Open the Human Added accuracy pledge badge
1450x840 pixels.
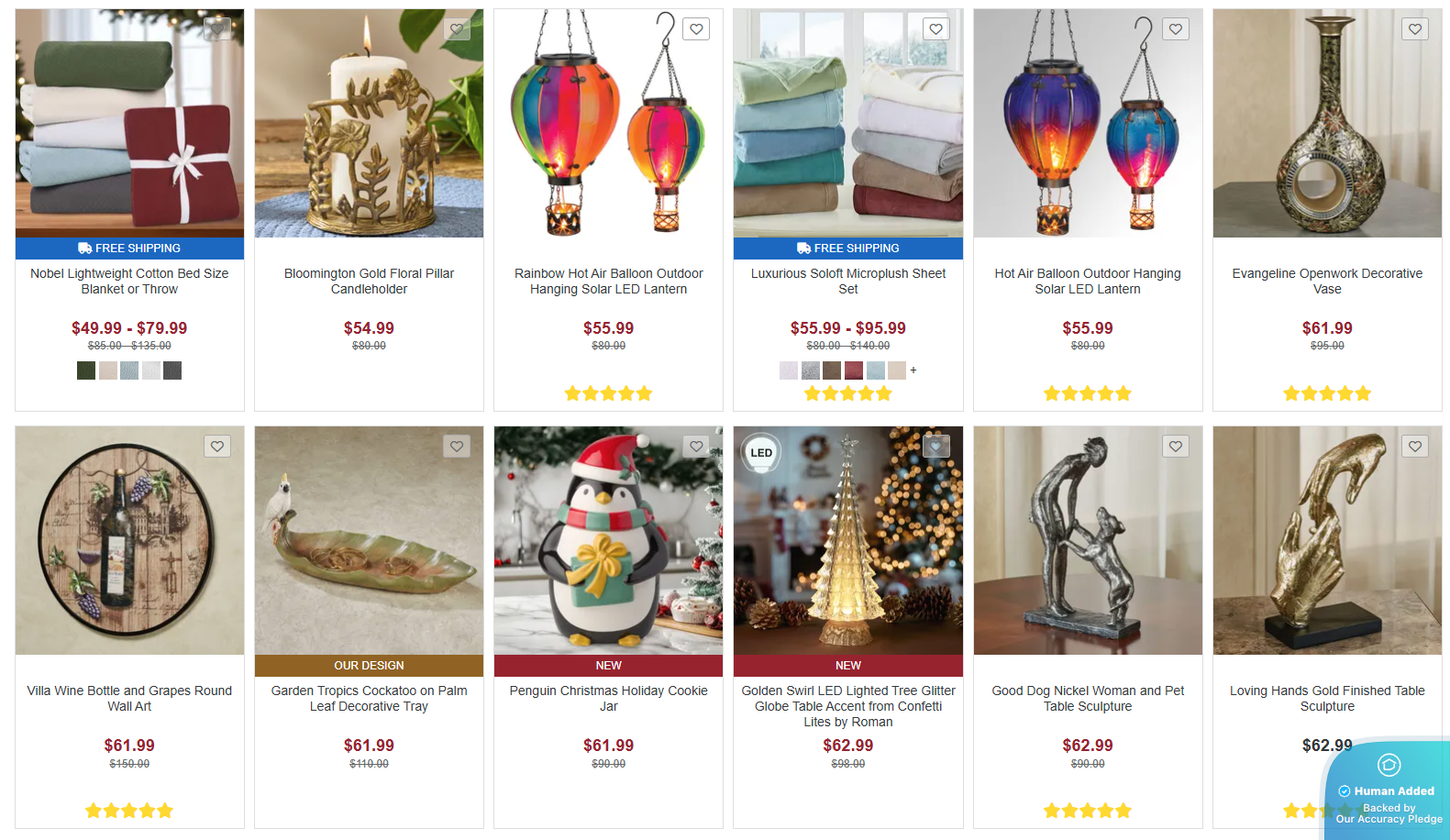click(1387, 789)
